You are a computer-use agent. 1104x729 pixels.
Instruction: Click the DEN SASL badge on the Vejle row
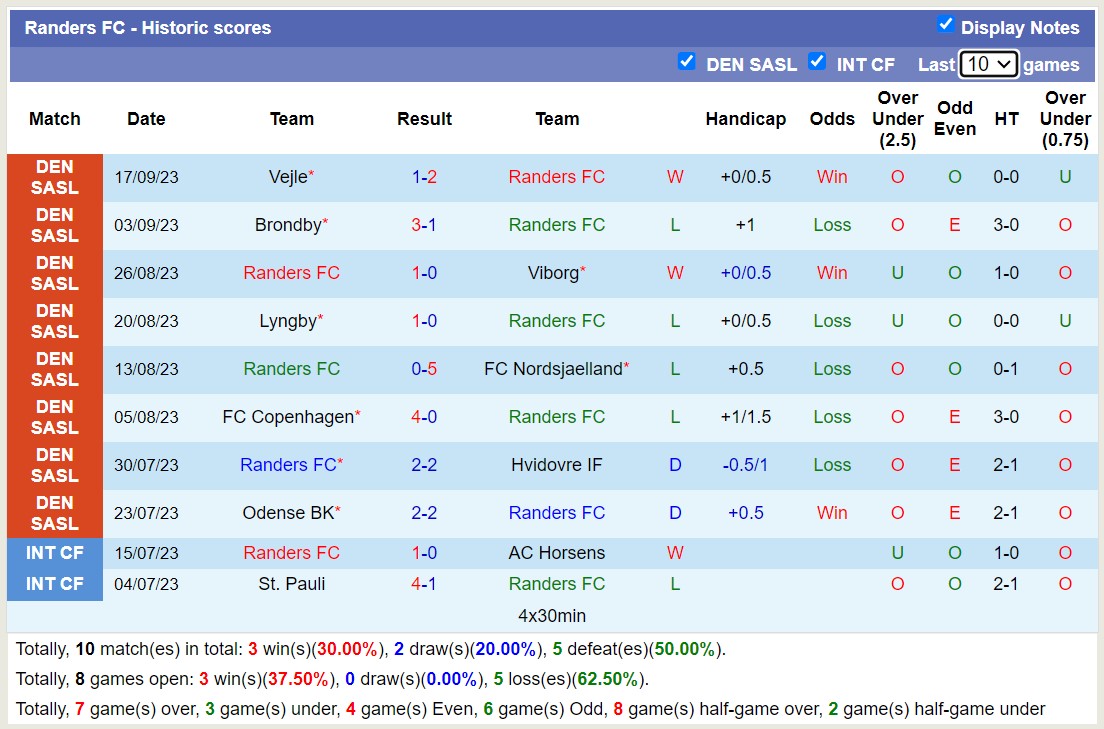[x=54, y=177]
